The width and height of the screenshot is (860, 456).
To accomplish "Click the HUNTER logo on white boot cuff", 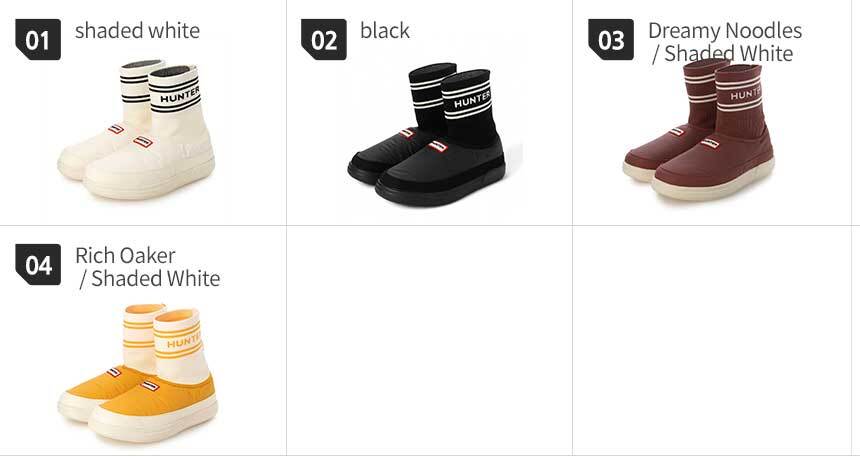I will [179, 96].
